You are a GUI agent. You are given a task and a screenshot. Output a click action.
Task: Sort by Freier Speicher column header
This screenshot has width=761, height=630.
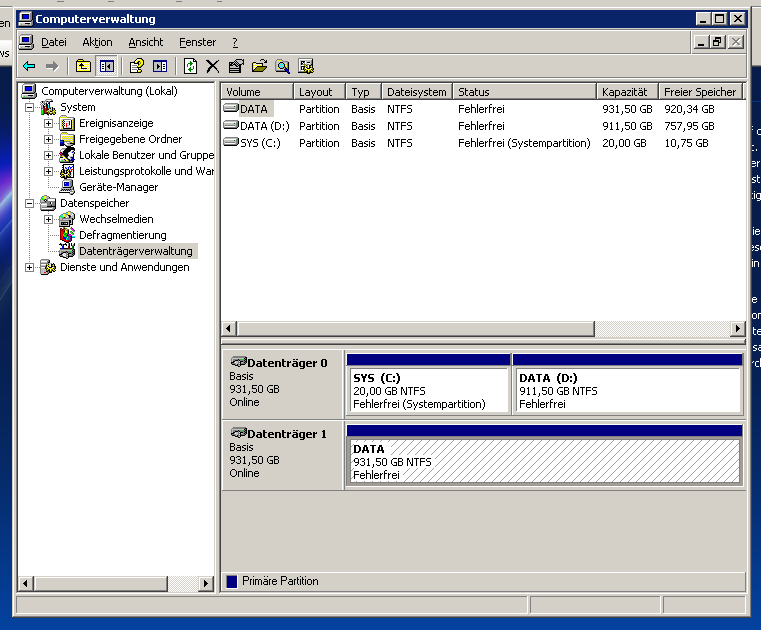click(x=700, y=92)
